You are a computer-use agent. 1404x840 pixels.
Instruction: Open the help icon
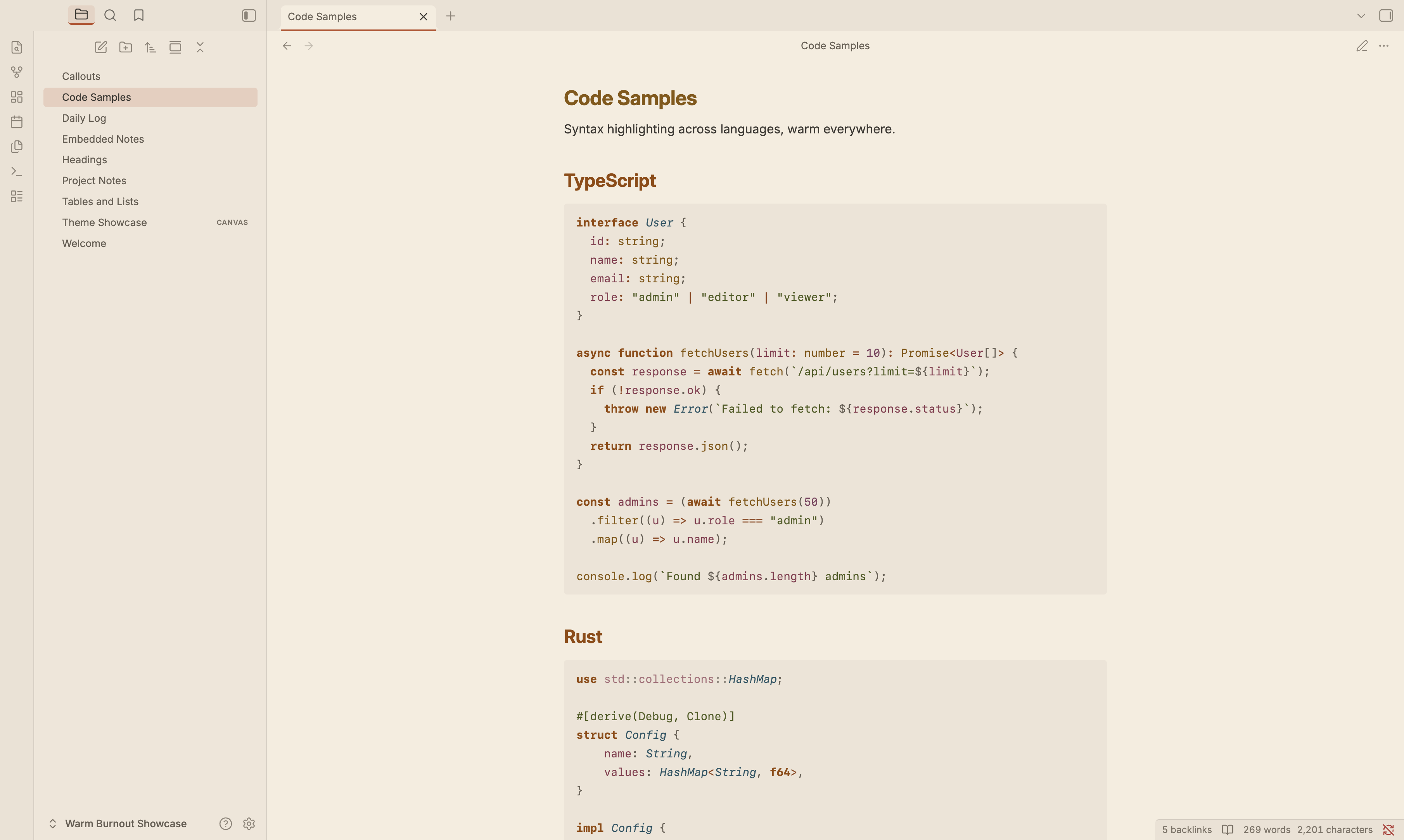coord(226,824)
